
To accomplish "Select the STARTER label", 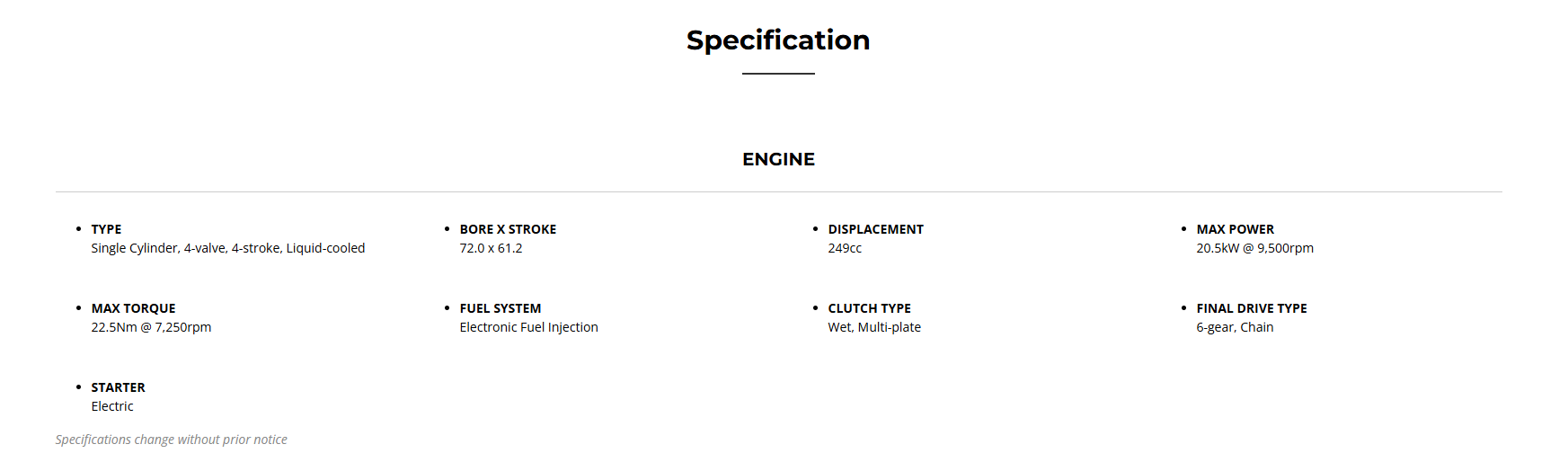I will click(118, 387).
